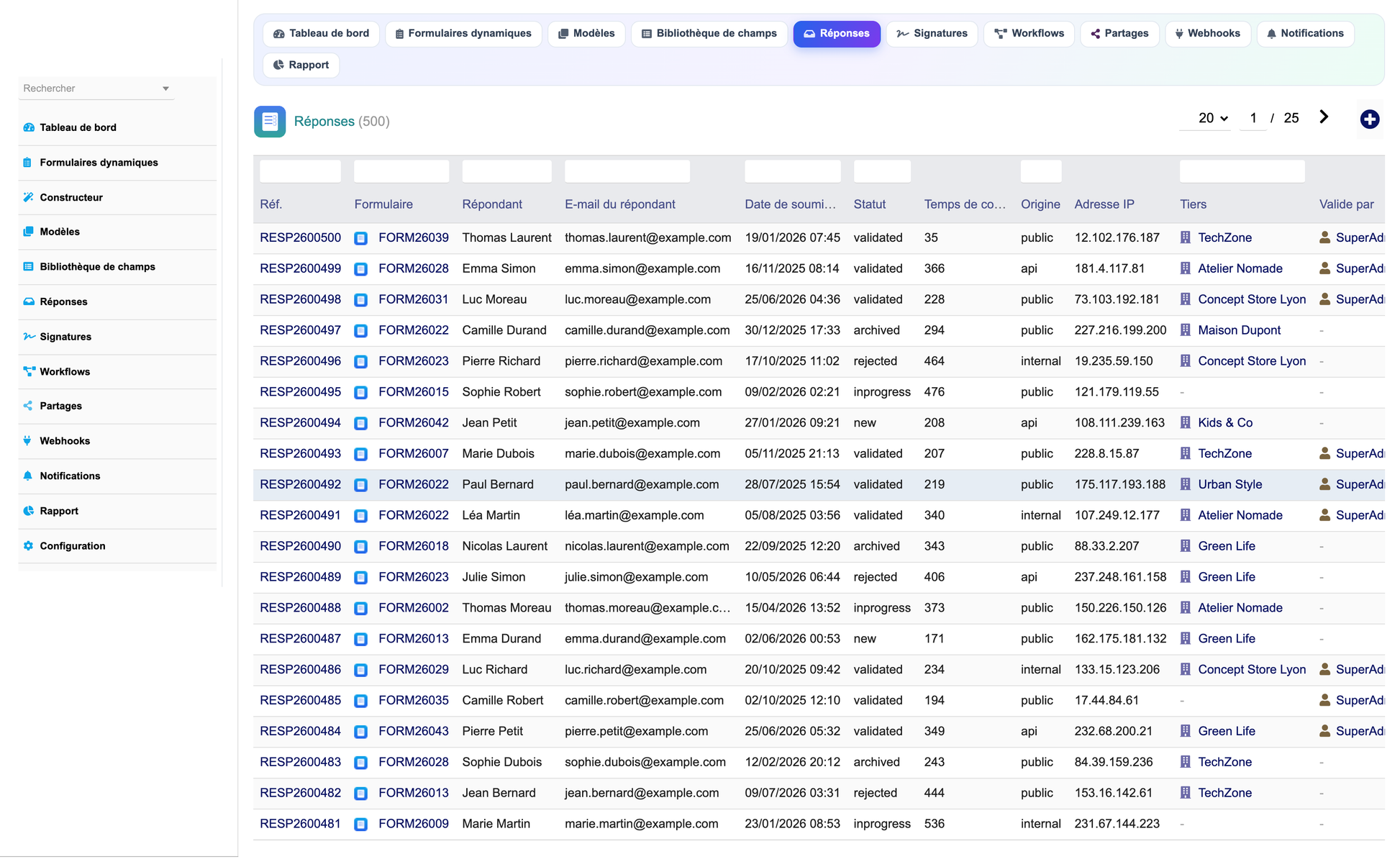Open Atelier Nomade tiers in RESP2600488 row

(1240, 608)
